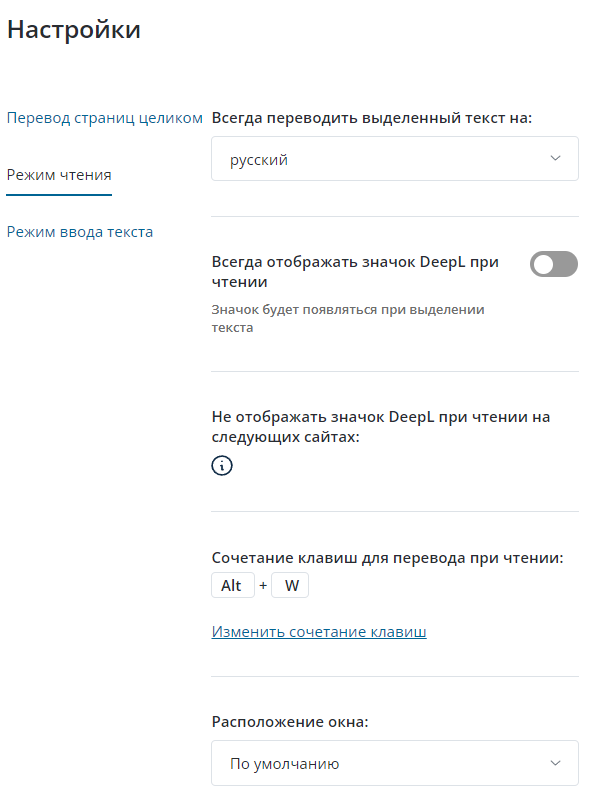Open the Перевод страниц целиком section

click(105, 118)
